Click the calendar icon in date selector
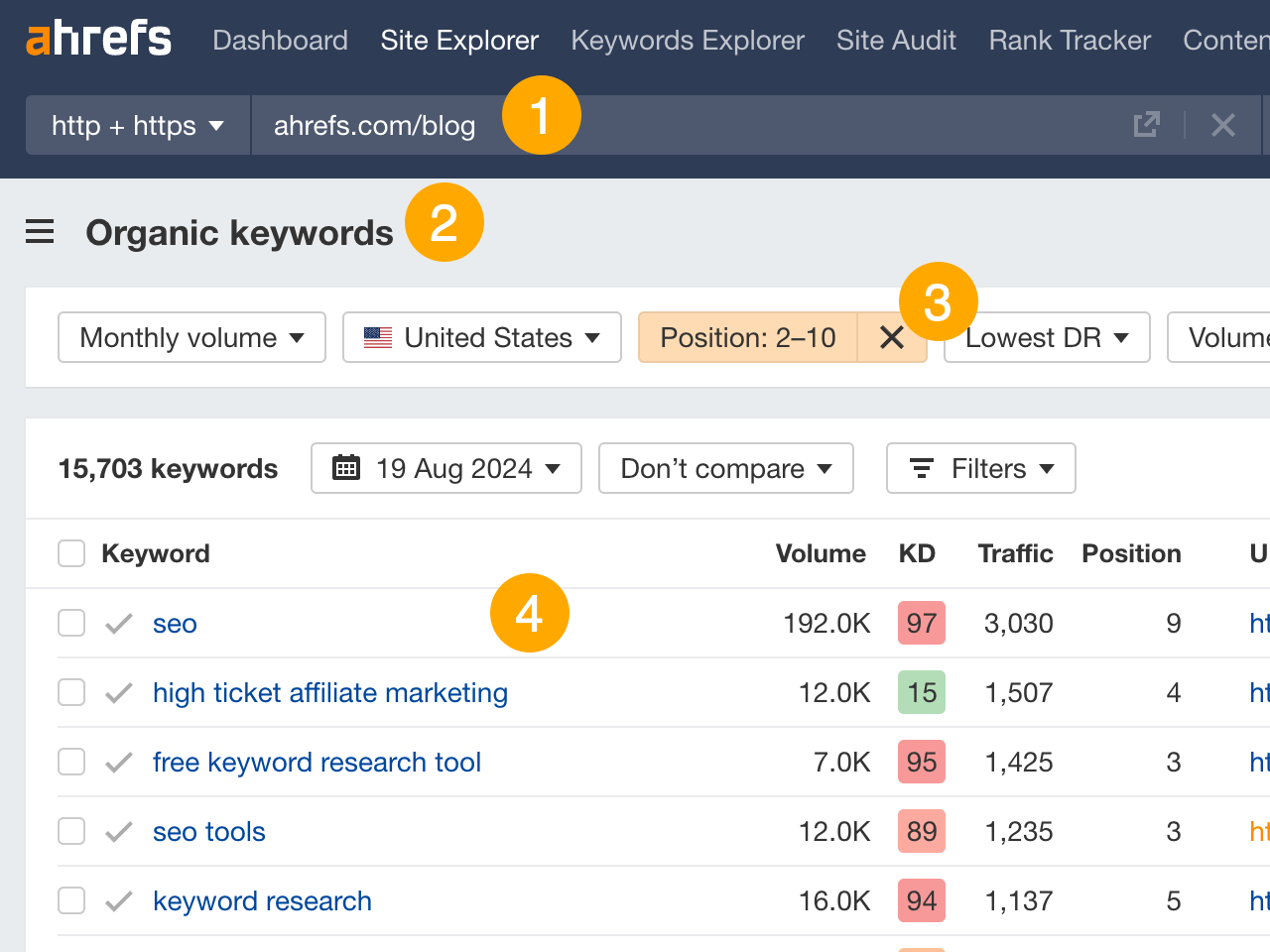Screen dimensions: 1270x952 point(345,467)
